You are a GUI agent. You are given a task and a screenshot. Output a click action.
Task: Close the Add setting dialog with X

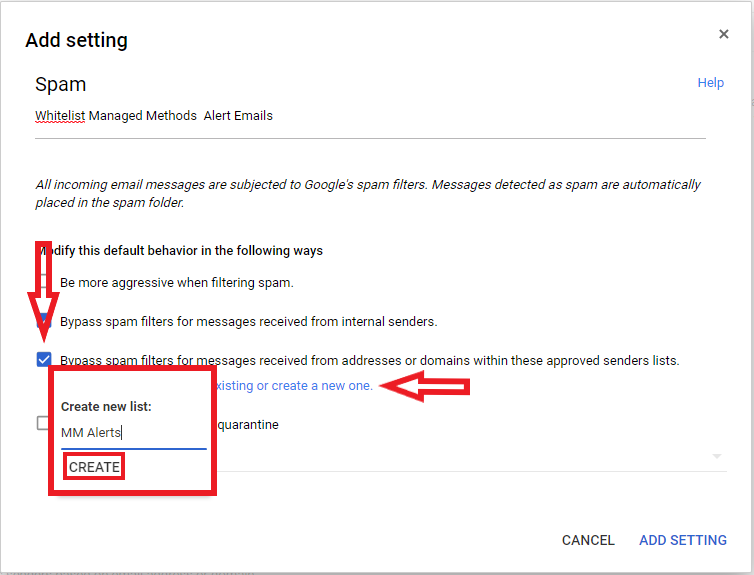coord(724,34)
